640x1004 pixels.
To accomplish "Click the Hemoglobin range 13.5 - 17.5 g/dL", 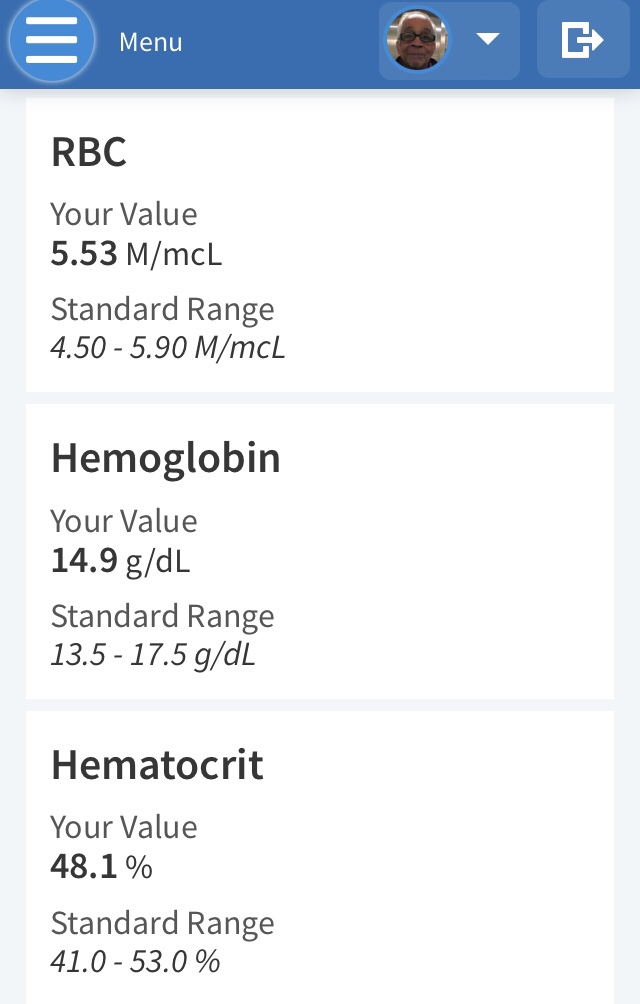I will click(153, 655).
